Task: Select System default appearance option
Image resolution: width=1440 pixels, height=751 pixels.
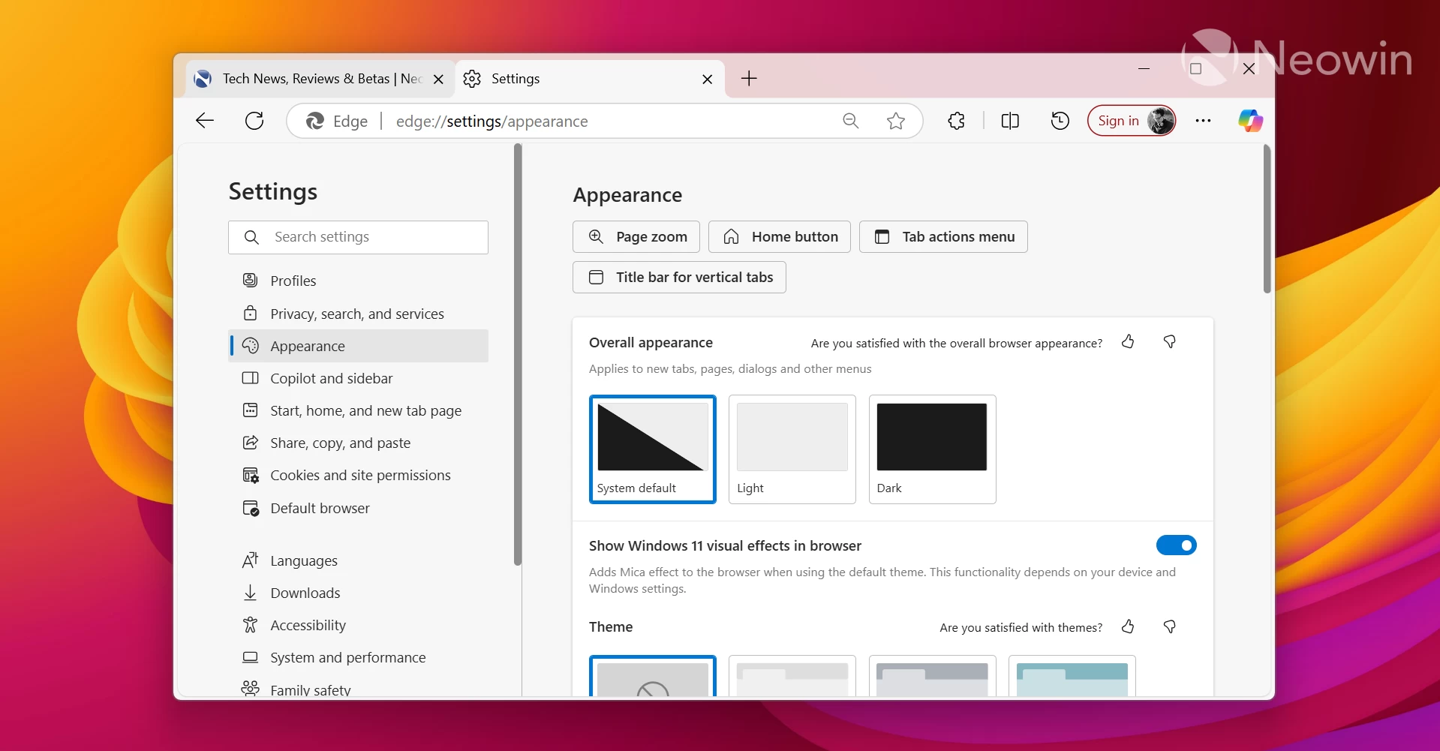Action: pyautogui.click(x=653, y=449)
